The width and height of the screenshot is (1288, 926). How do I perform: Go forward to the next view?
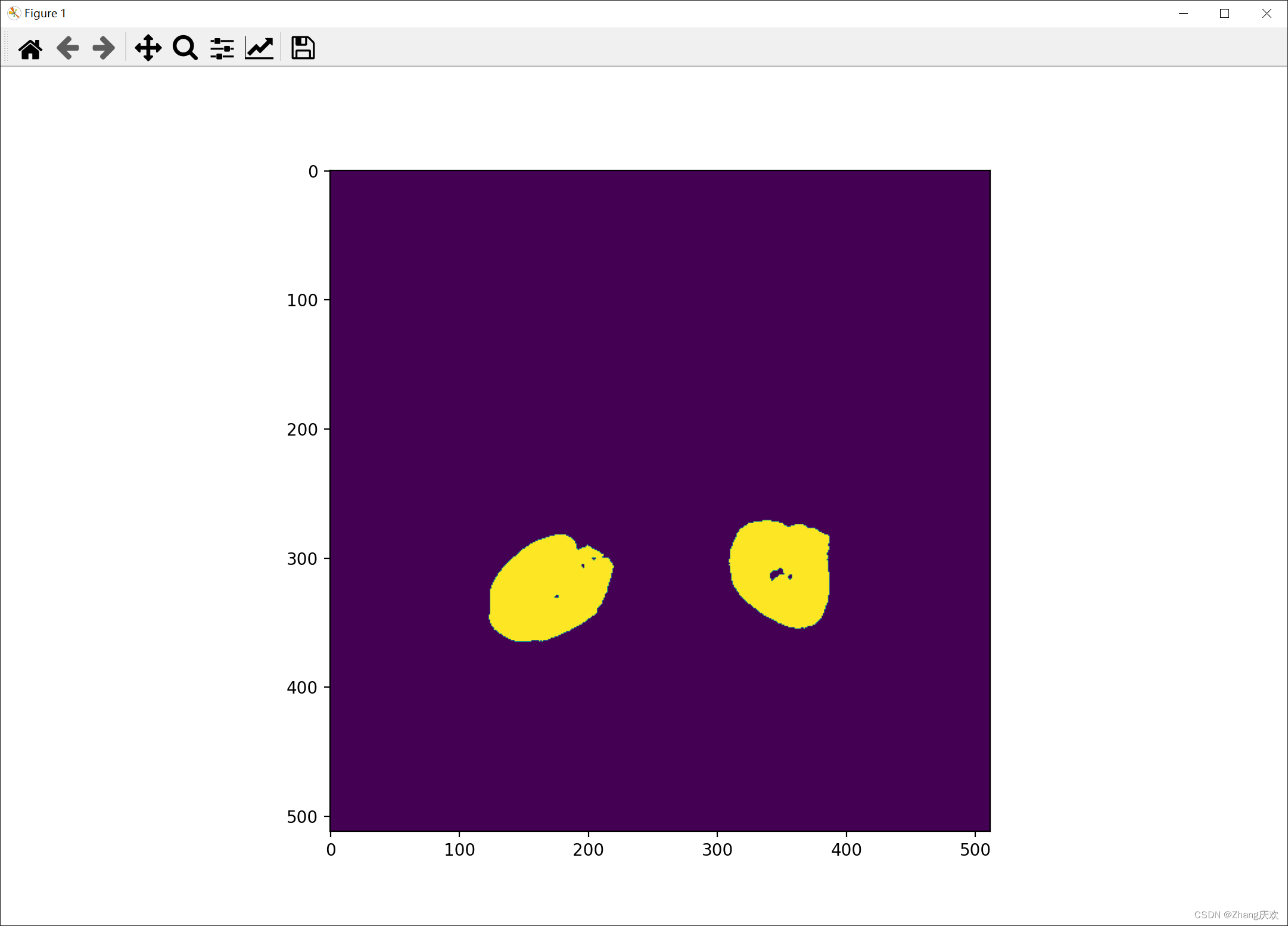[104, 48]
